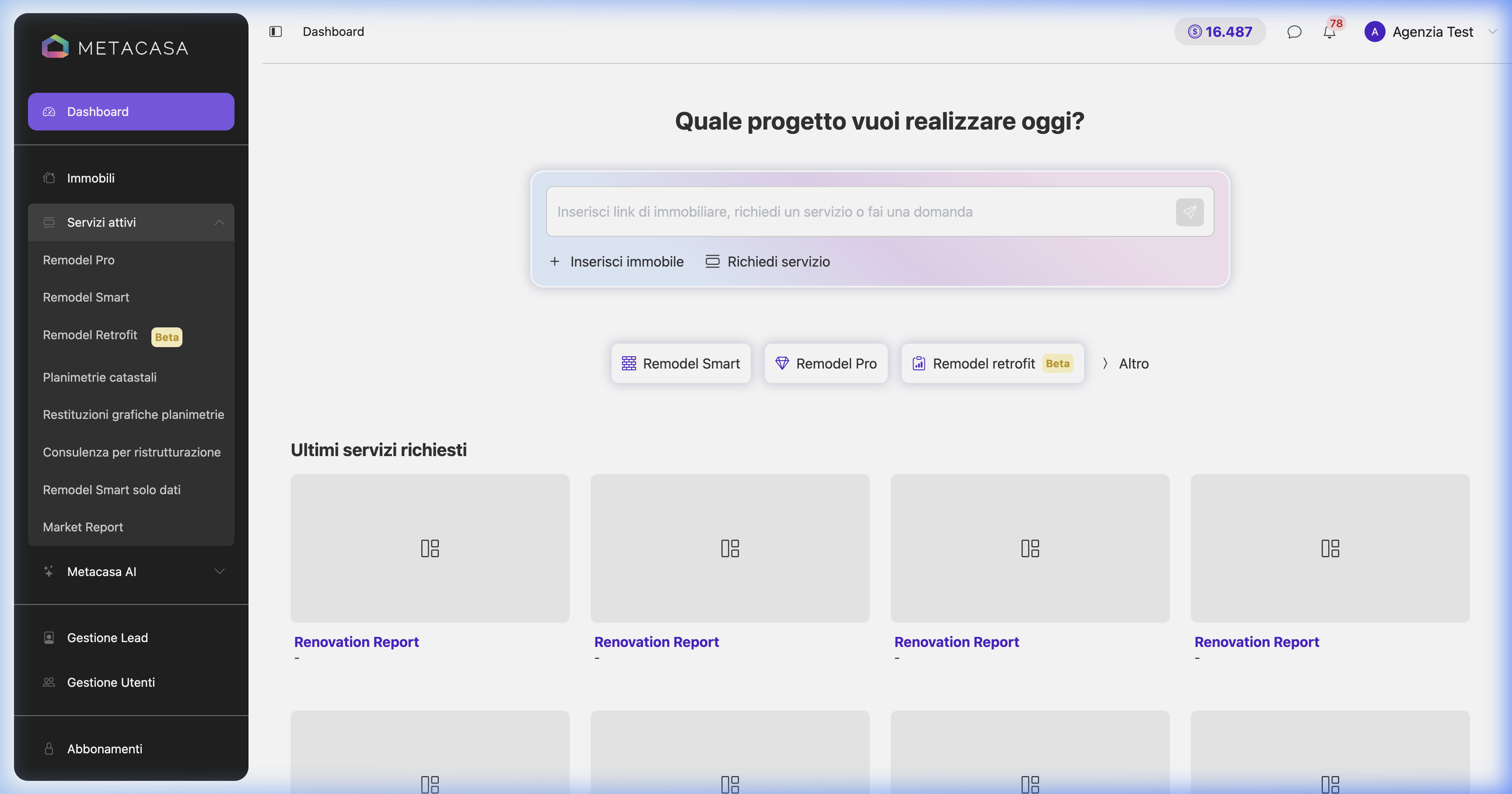Toggle the sidebar panel icon

tap(275, 32)
